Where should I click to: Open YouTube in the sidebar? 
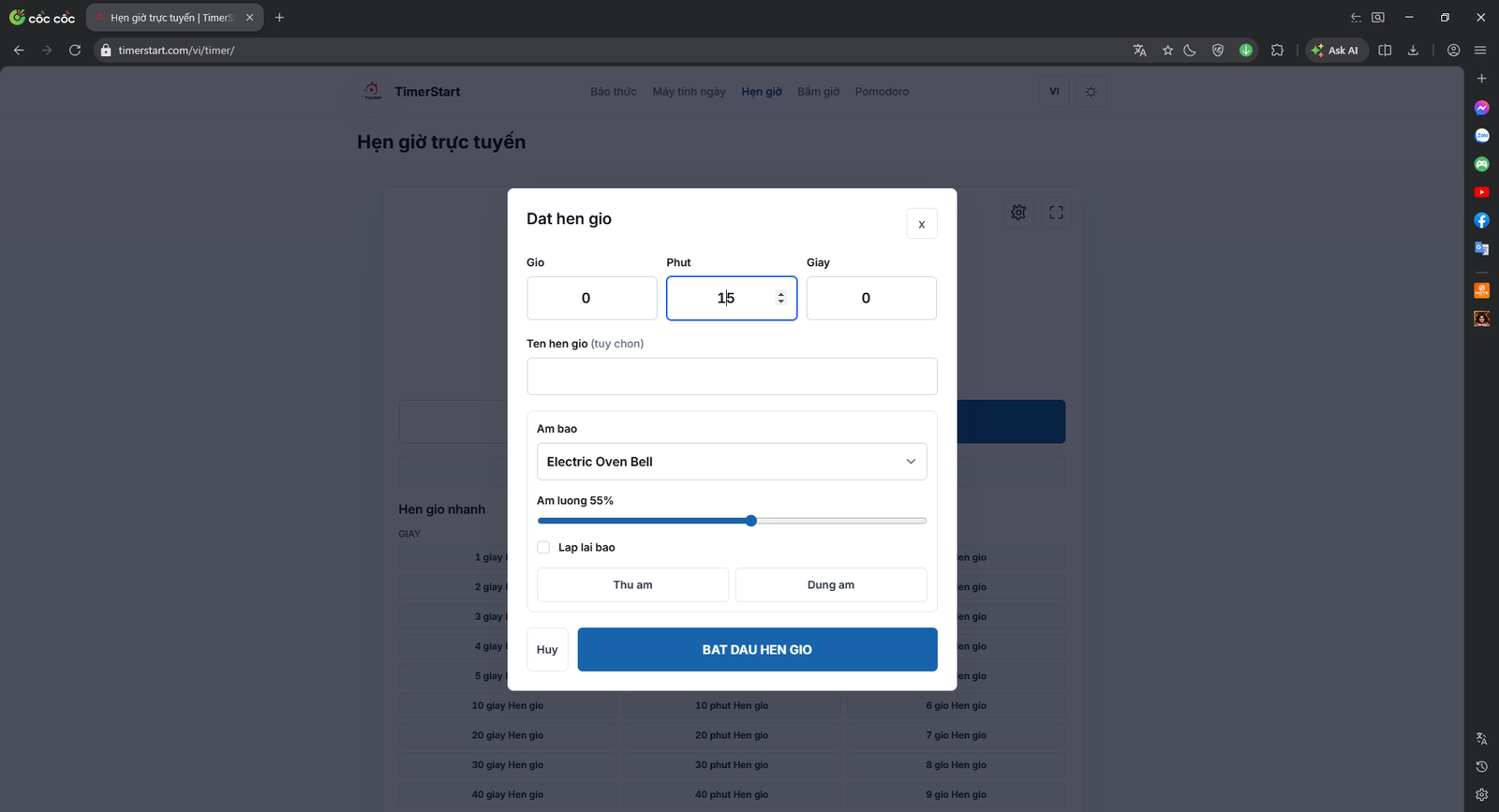click(x=1481, y=192)
